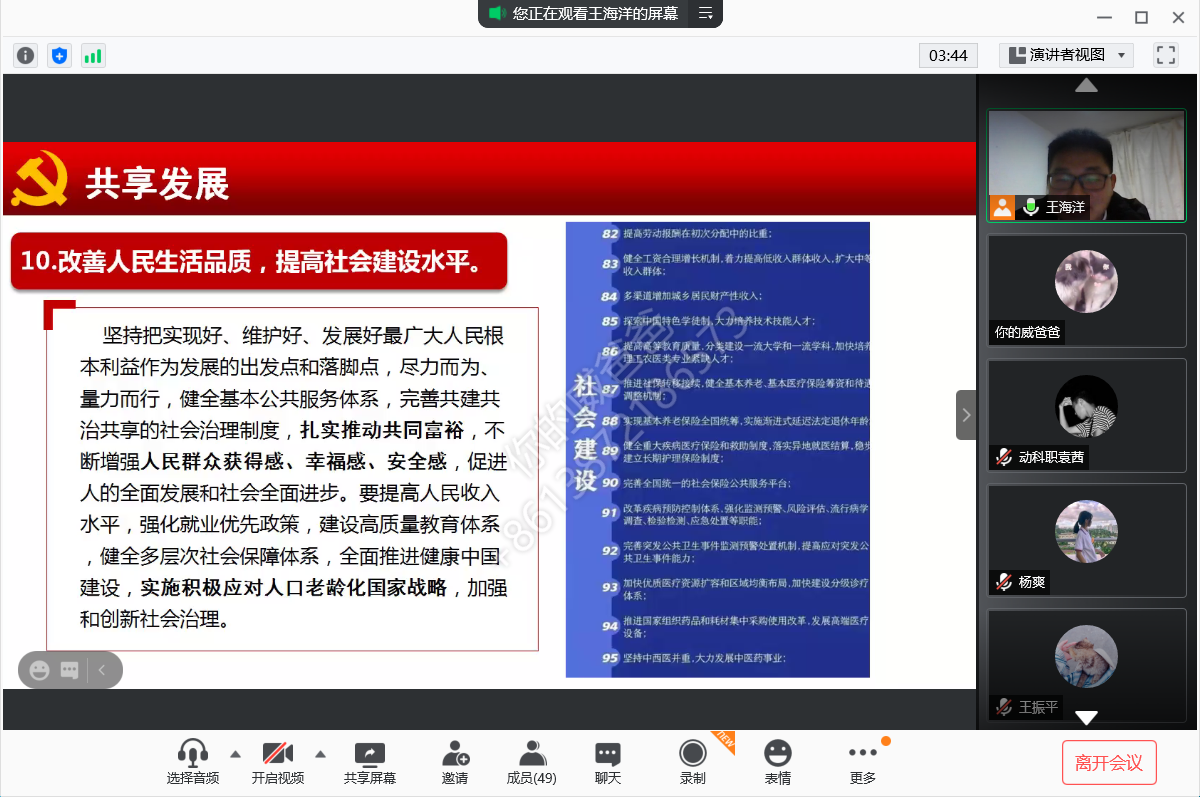The width and height of the screenshot is (1200, 797).
Task: Click active microphone icon for 王海洋
Action: [1031, 207]
